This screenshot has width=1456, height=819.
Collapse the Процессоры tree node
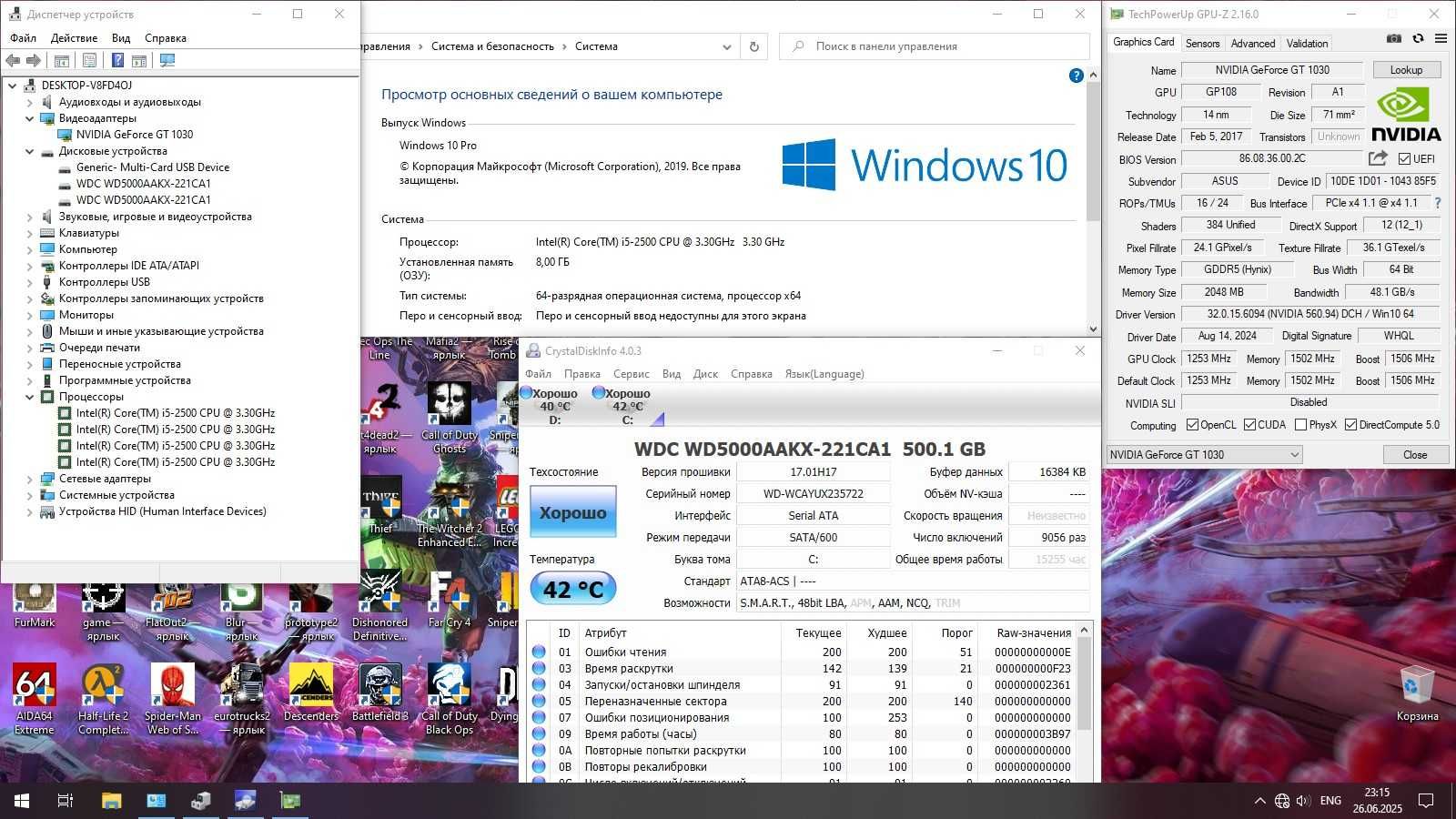30,397
